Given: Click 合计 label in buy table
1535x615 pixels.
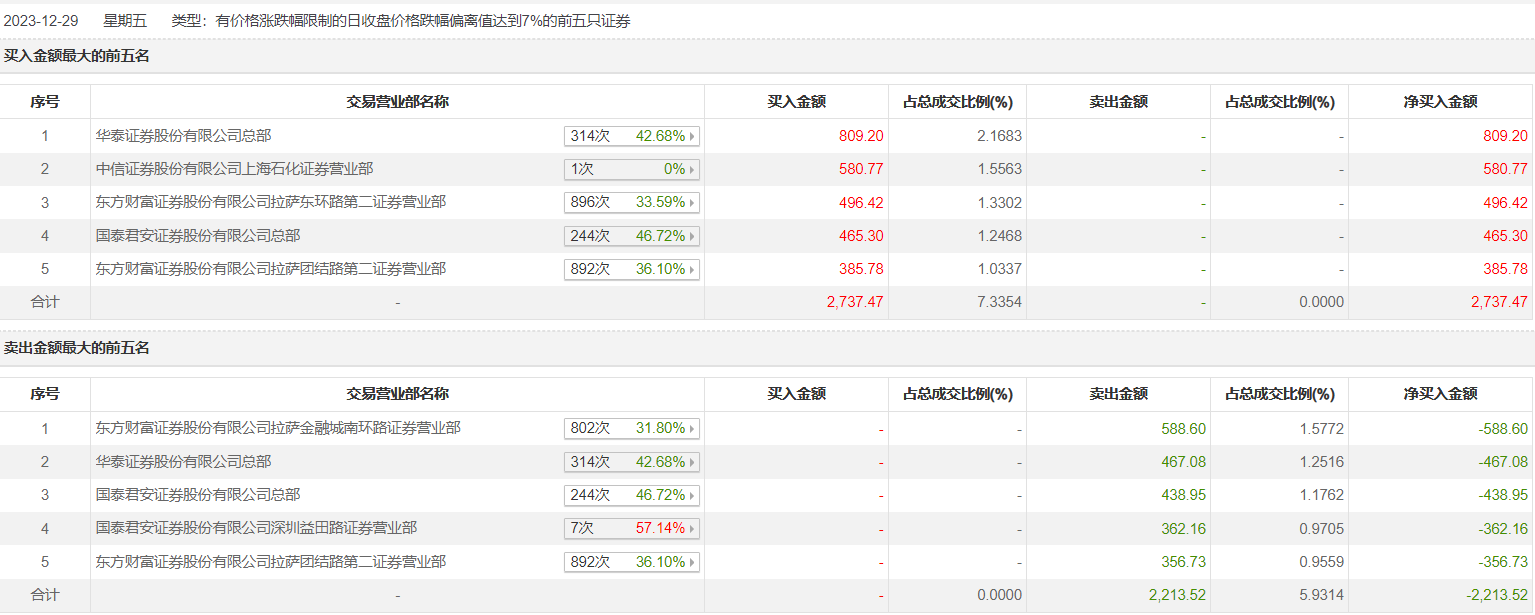Looking at the screenshot, I should pyautogui.click(x=45, y=302).
